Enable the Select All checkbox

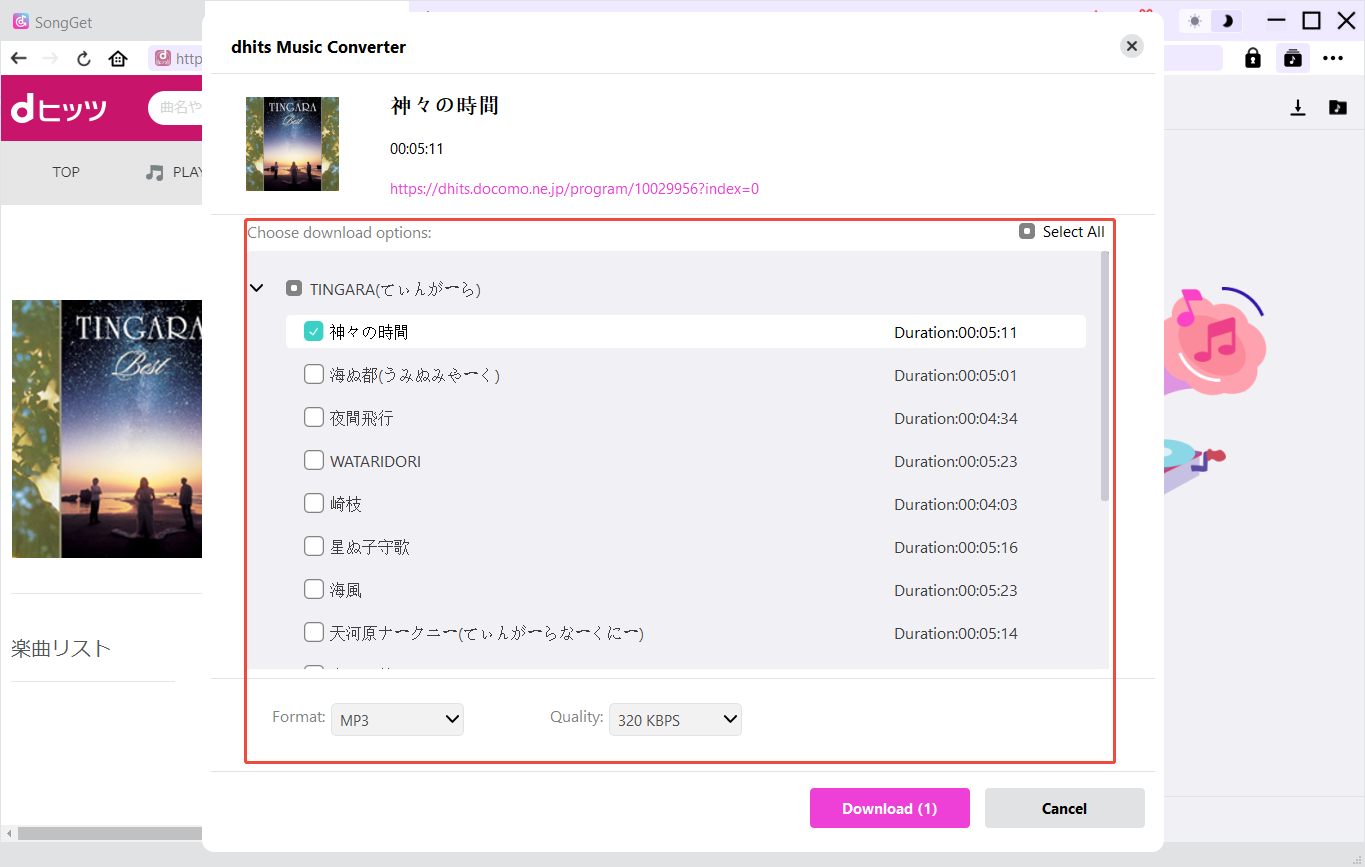(1026, 230)
